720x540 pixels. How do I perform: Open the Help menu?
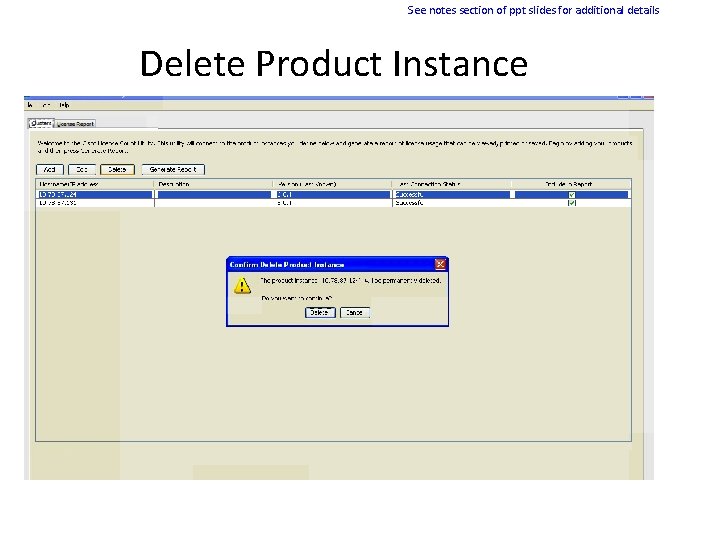[x=64, y=105]
